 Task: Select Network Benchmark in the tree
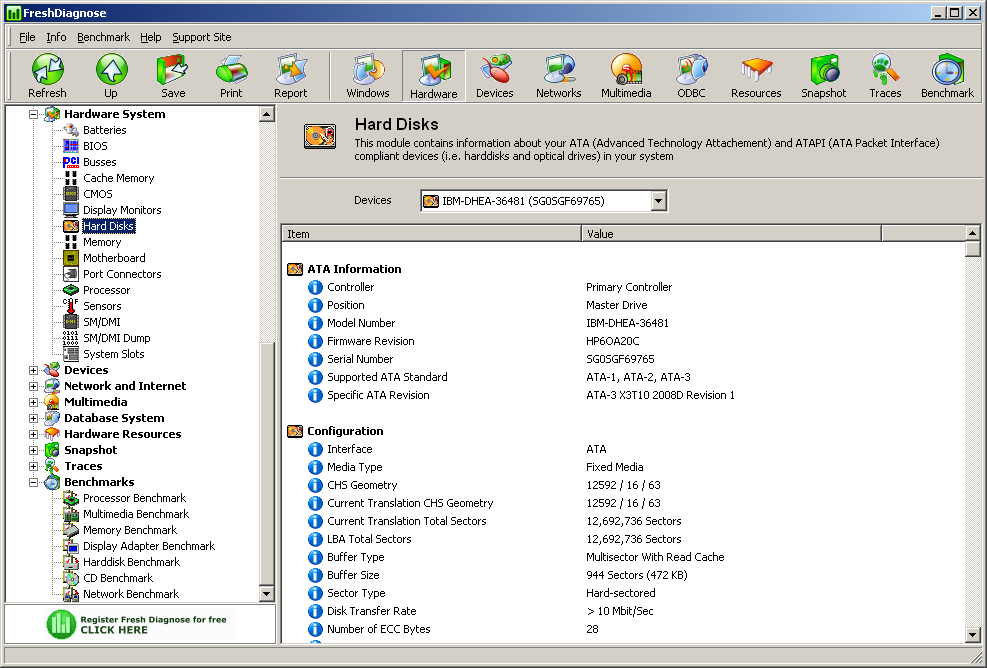coord(131,594)
